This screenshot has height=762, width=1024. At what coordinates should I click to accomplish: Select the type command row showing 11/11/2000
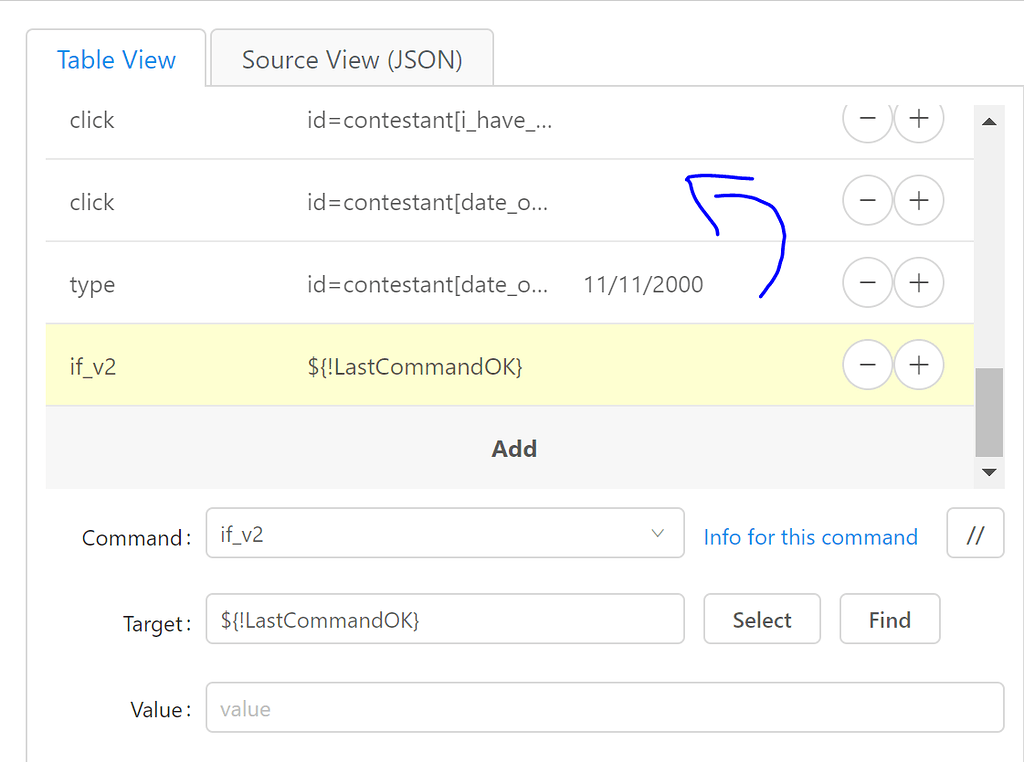point(400,283)
